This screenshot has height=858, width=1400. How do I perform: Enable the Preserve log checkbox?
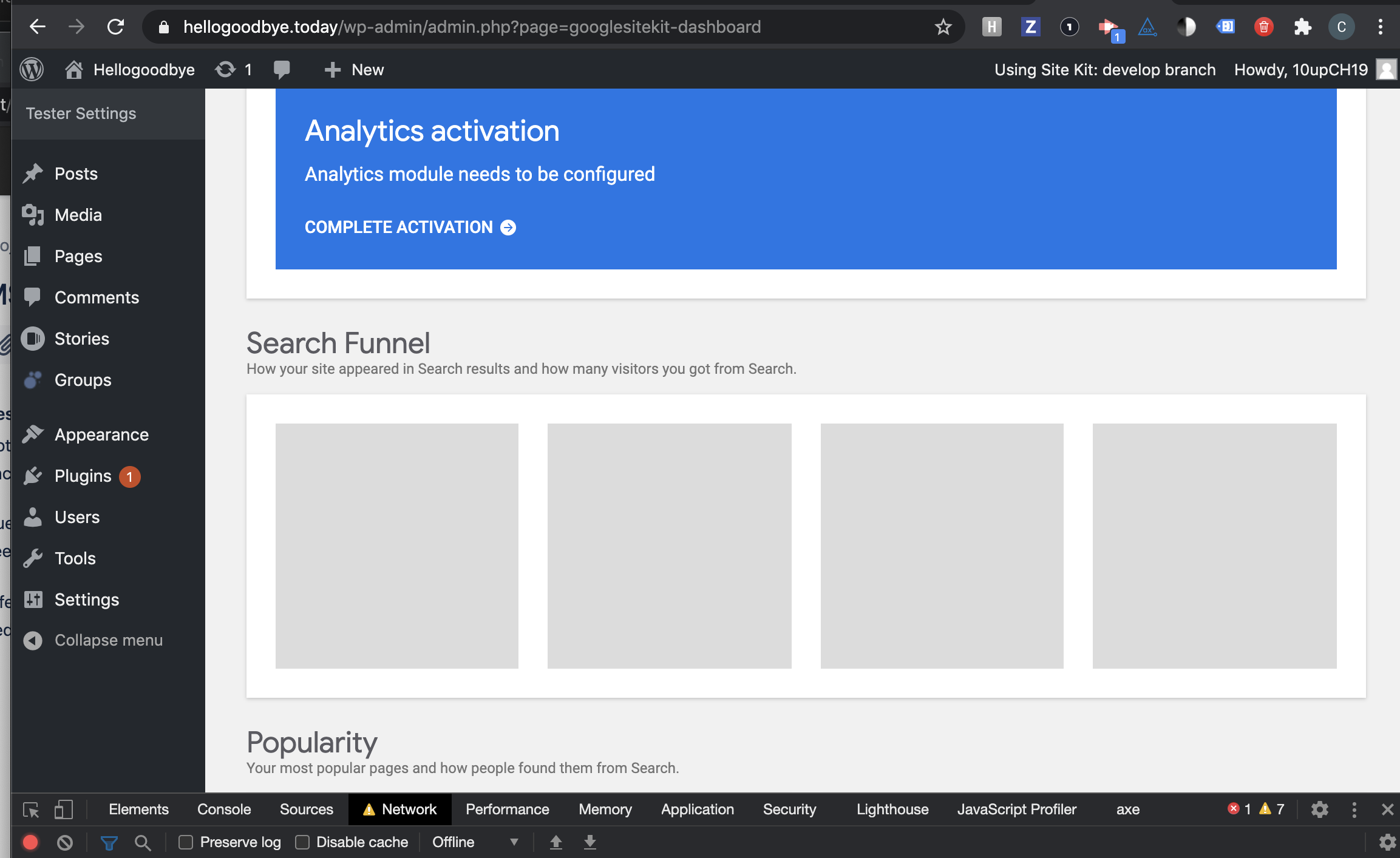[186, 842]
